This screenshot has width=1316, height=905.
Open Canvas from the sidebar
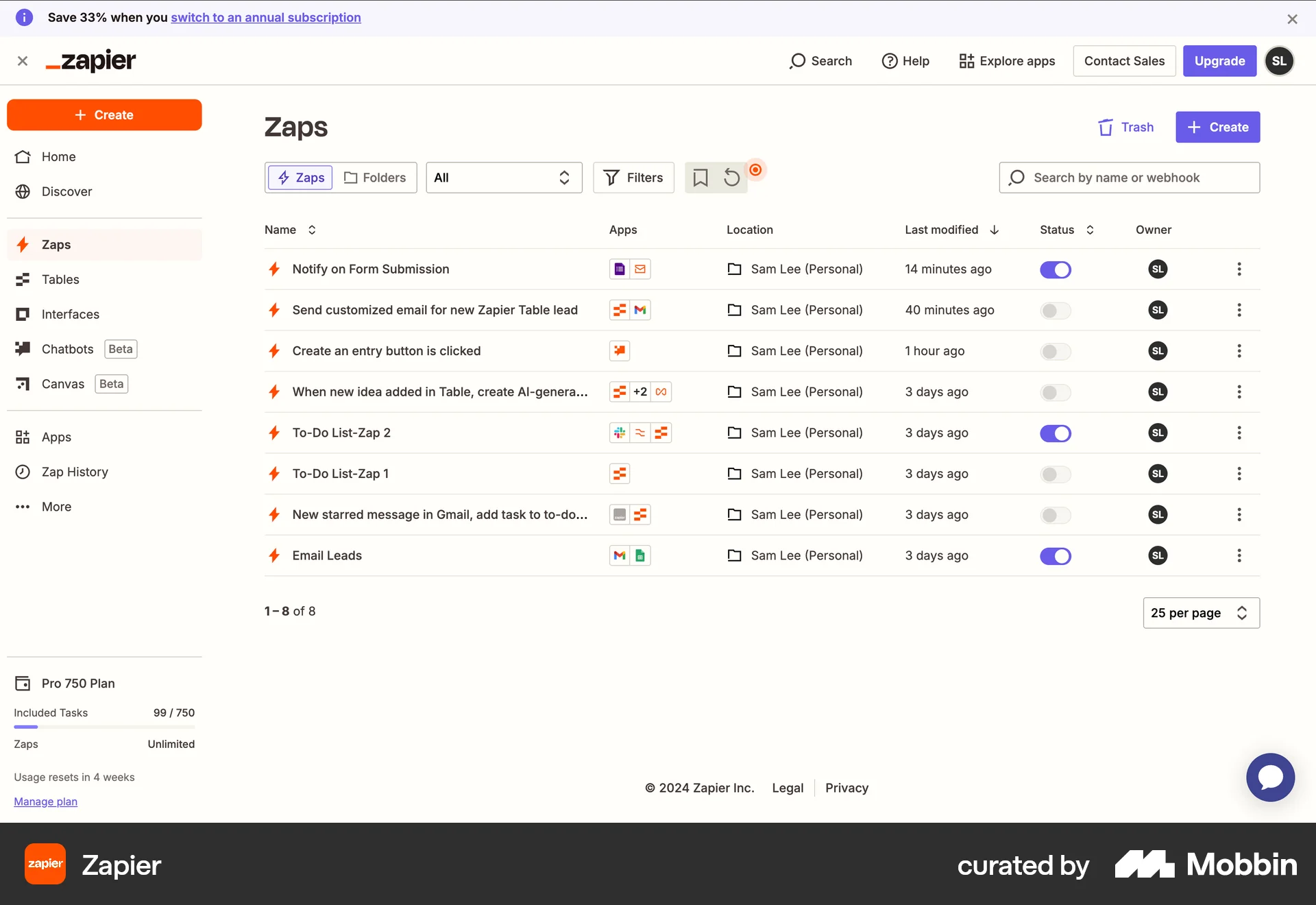63,384
